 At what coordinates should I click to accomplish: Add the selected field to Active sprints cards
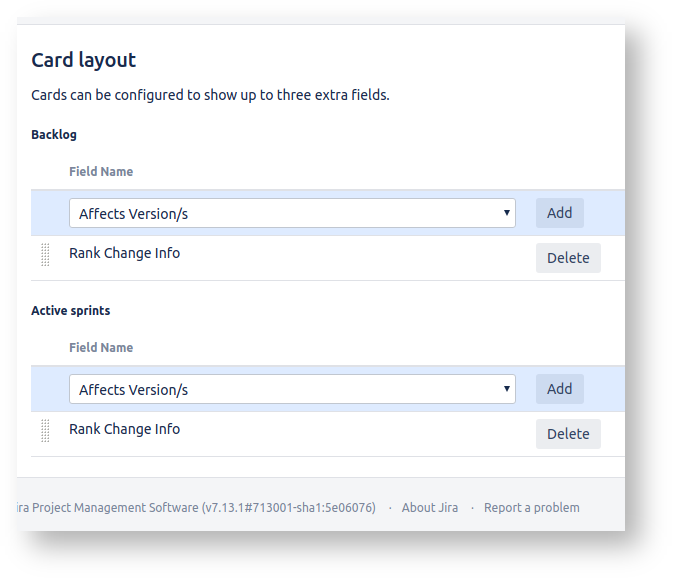[x=560, y=389]
